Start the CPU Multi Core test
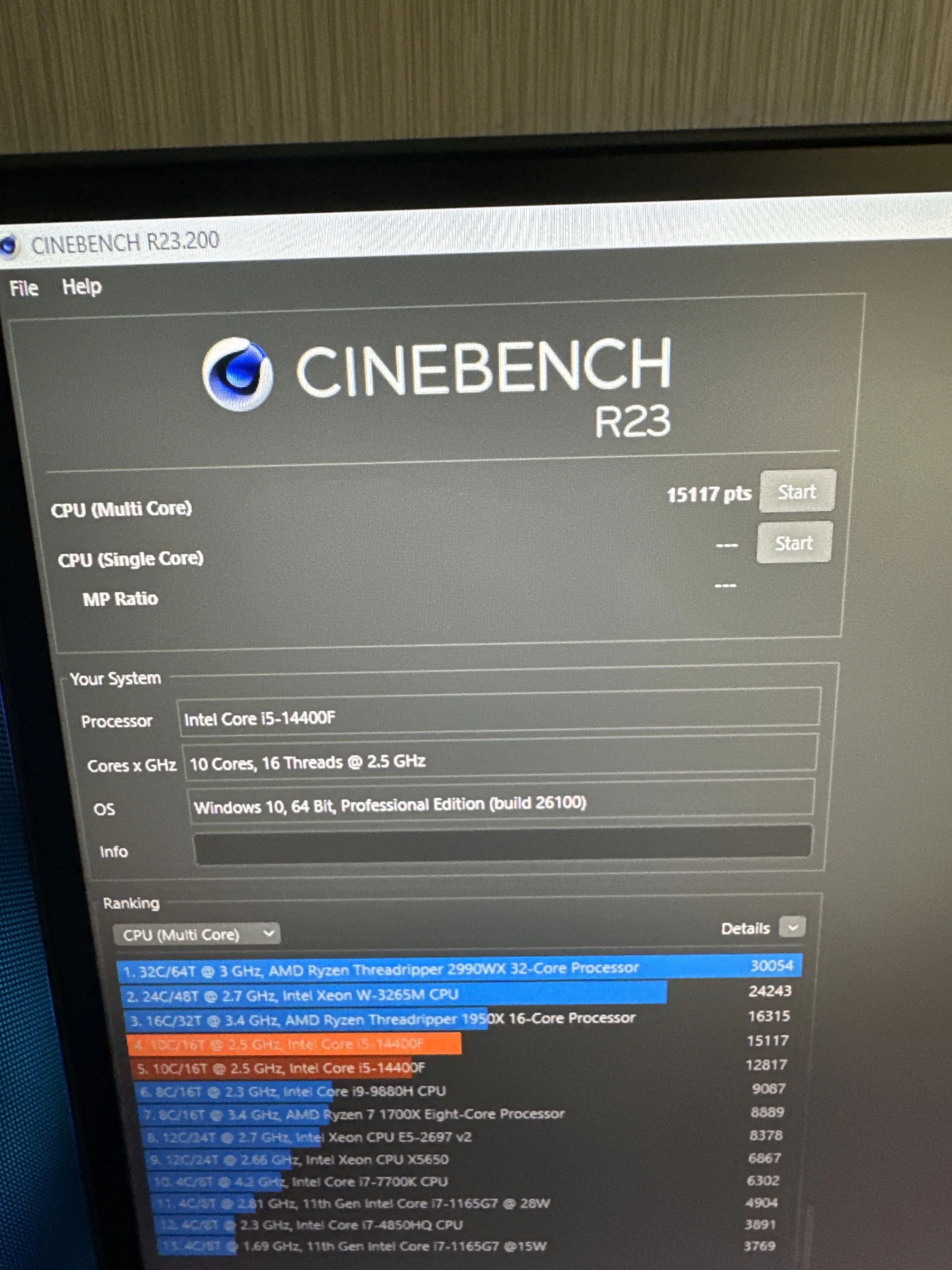The width and height of the screenshot is (952, 1270). pyautogui.click(x=796, y=491)
